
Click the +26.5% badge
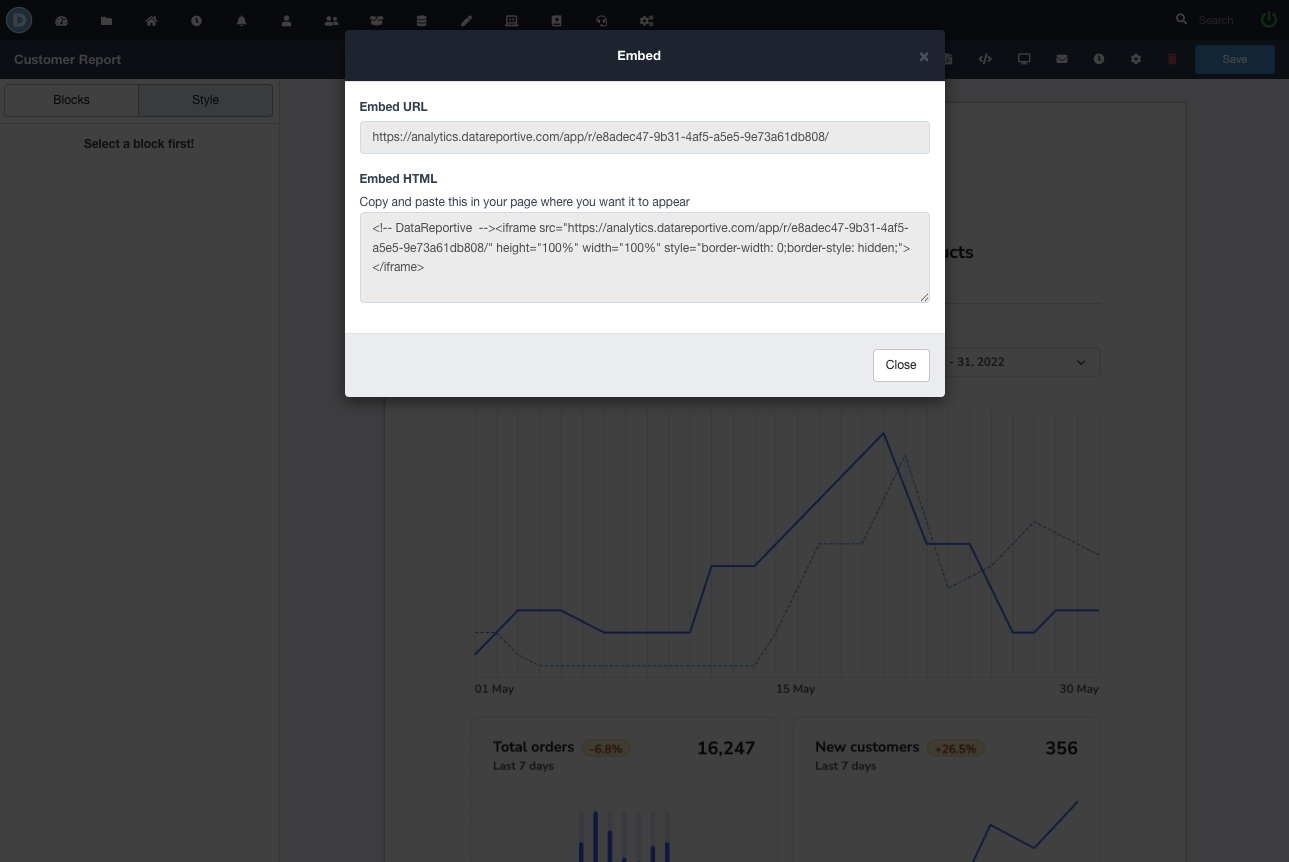pos(955,748)
